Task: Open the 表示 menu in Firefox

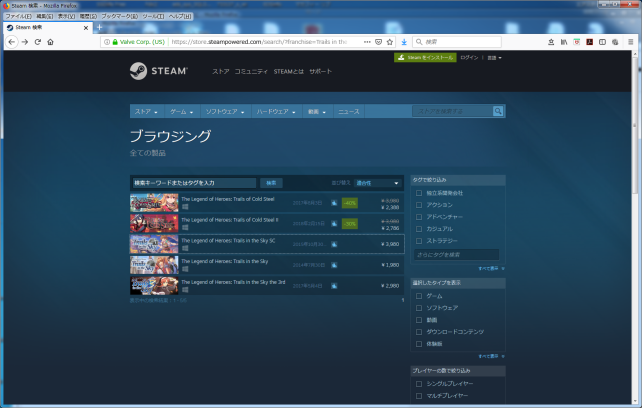Action: pyautogui.click(x=66, y=16)
